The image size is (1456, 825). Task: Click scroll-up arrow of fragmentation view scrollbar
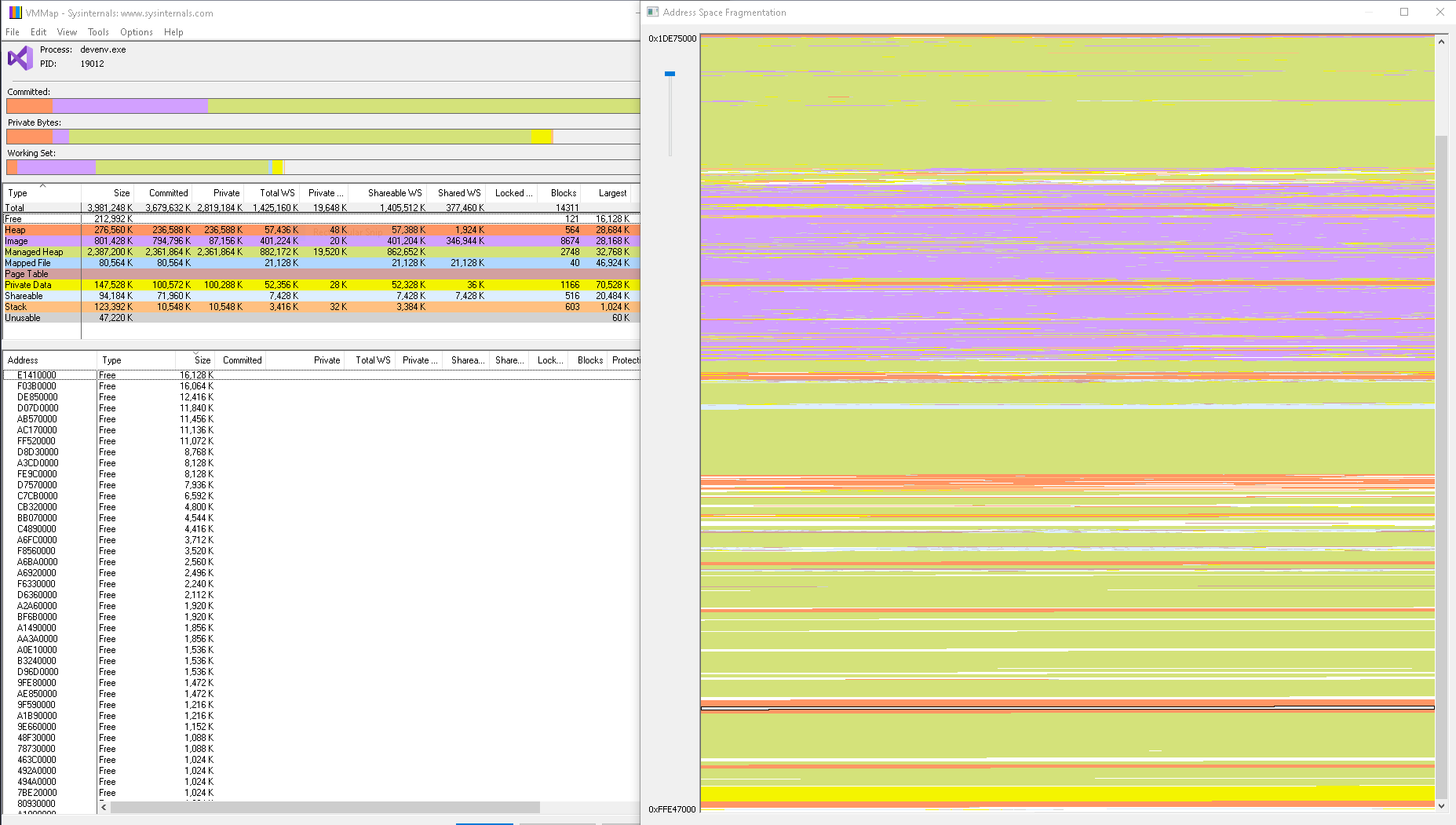pyautogui.click(x=1441, y=42)
